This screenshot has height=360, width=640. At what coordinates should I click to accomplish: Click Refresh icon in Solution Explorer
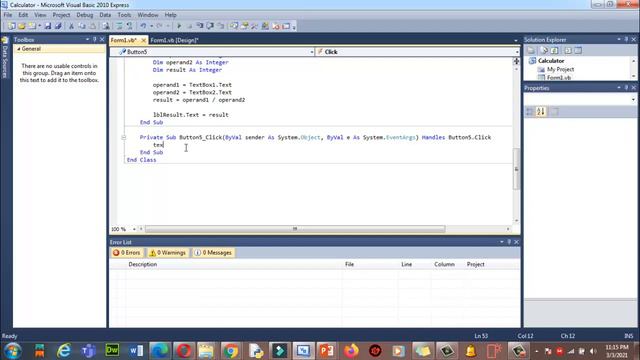click(554, 51)
